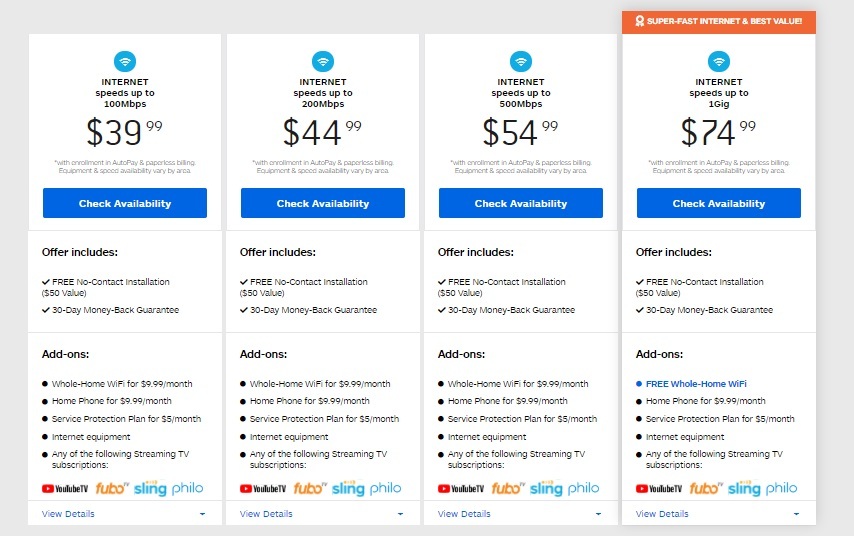Check Availability for the 1Gig $74.99 plan
Image resolution: width=854 pixels, height=536 pixels.
pos(719,203)
